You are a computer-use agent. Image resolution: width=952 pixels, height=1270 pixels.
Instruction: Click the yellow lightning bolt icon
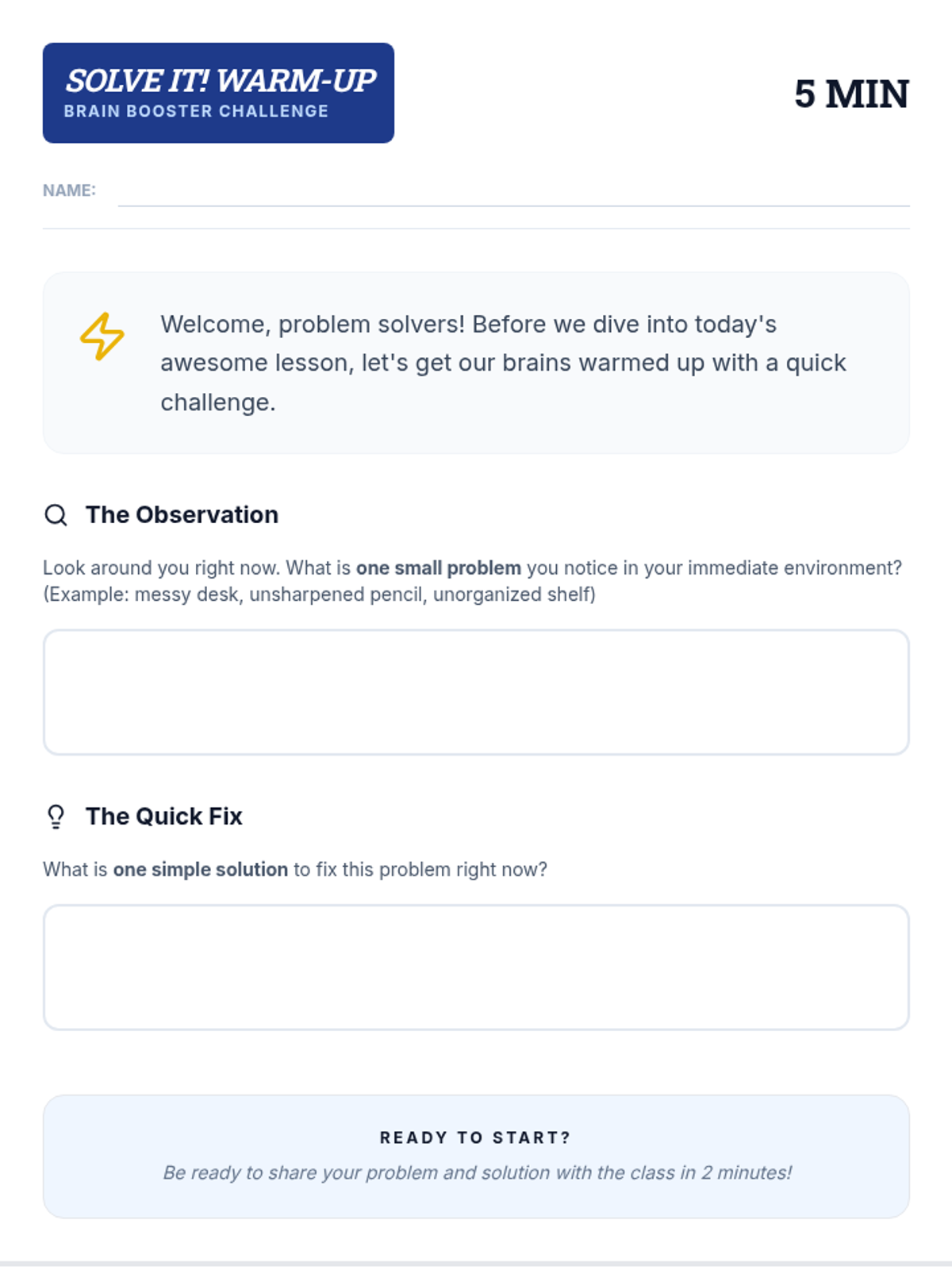coord(102,337)
